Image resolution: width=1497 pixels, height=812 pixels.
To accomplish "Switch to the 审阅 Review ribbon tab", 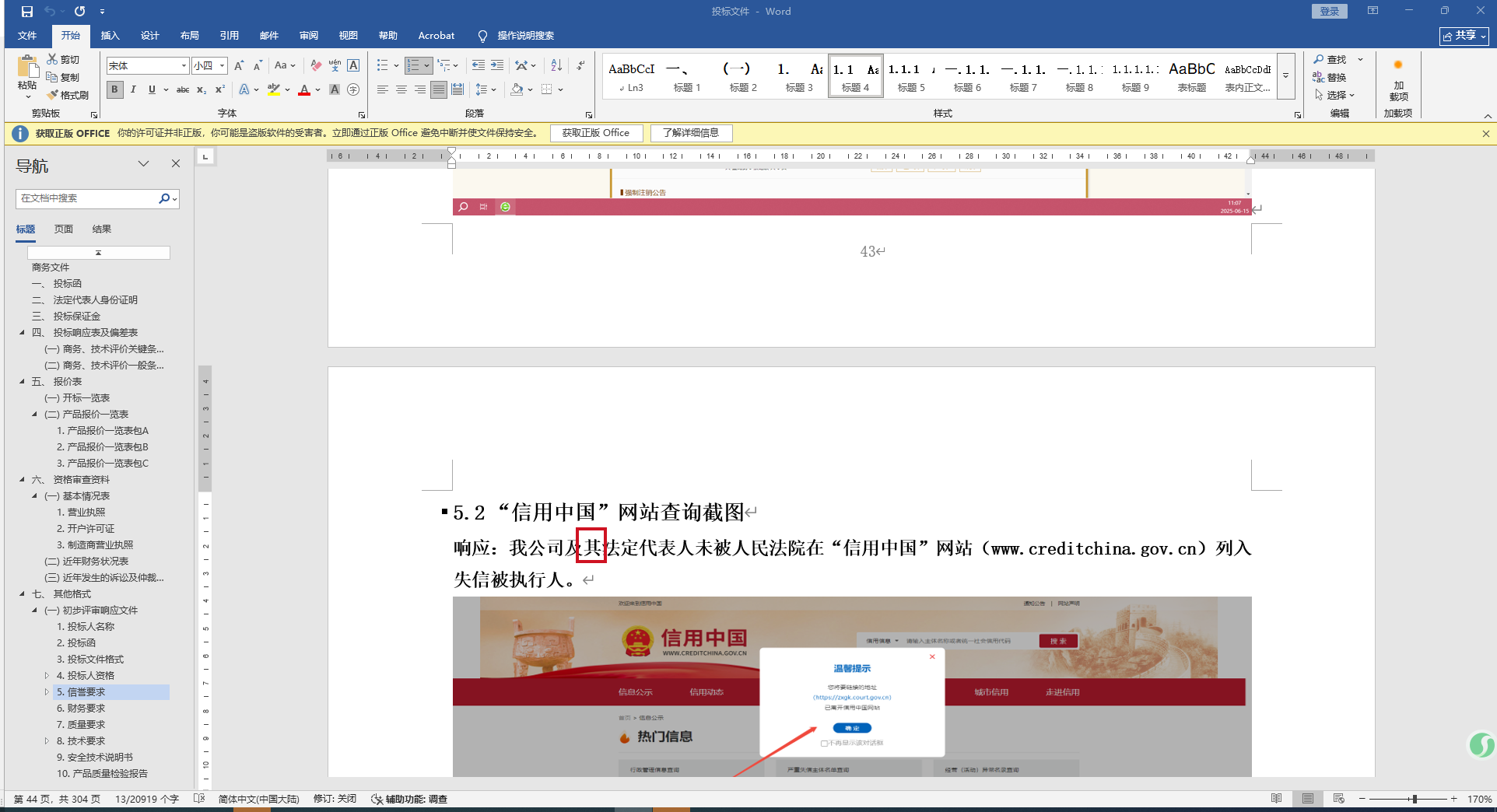I will 309,36.
